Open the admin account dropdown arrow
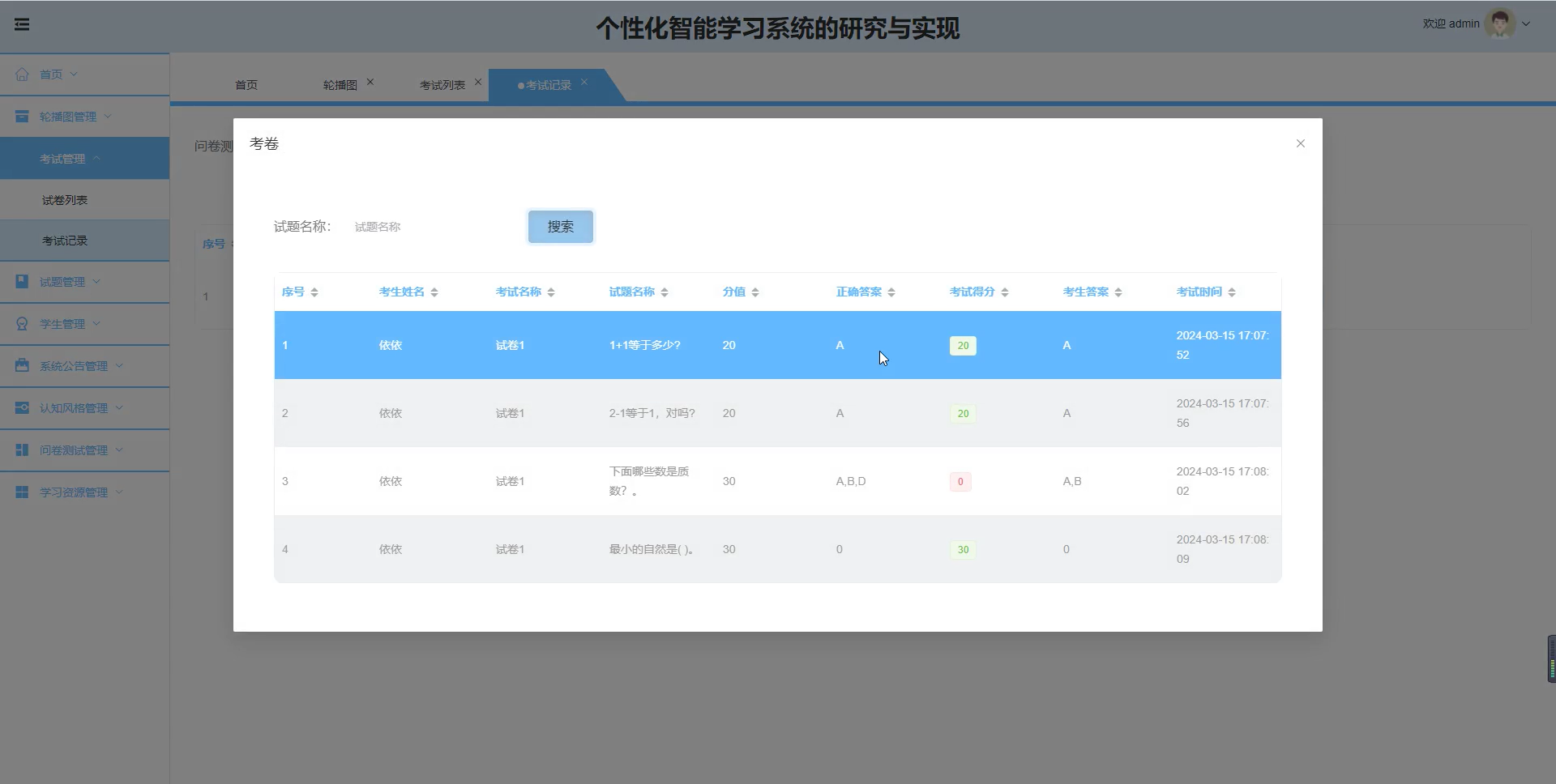 pyautogui.click(x=1528, y=23)
